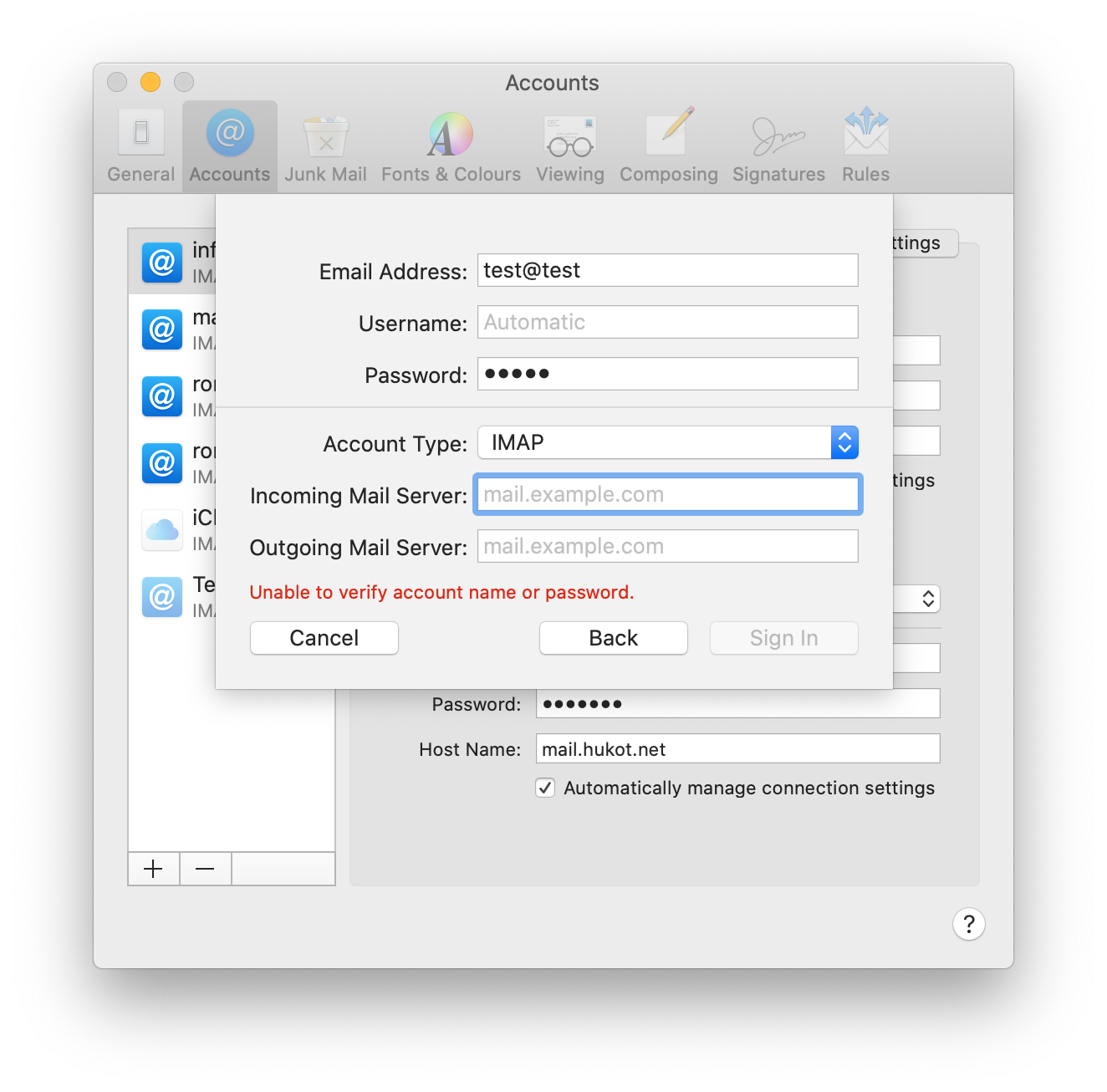The width and height of the screenshot is (1107, 1092).
Task: Select the second 'ro' account icon
Action: tap(162, 463)
